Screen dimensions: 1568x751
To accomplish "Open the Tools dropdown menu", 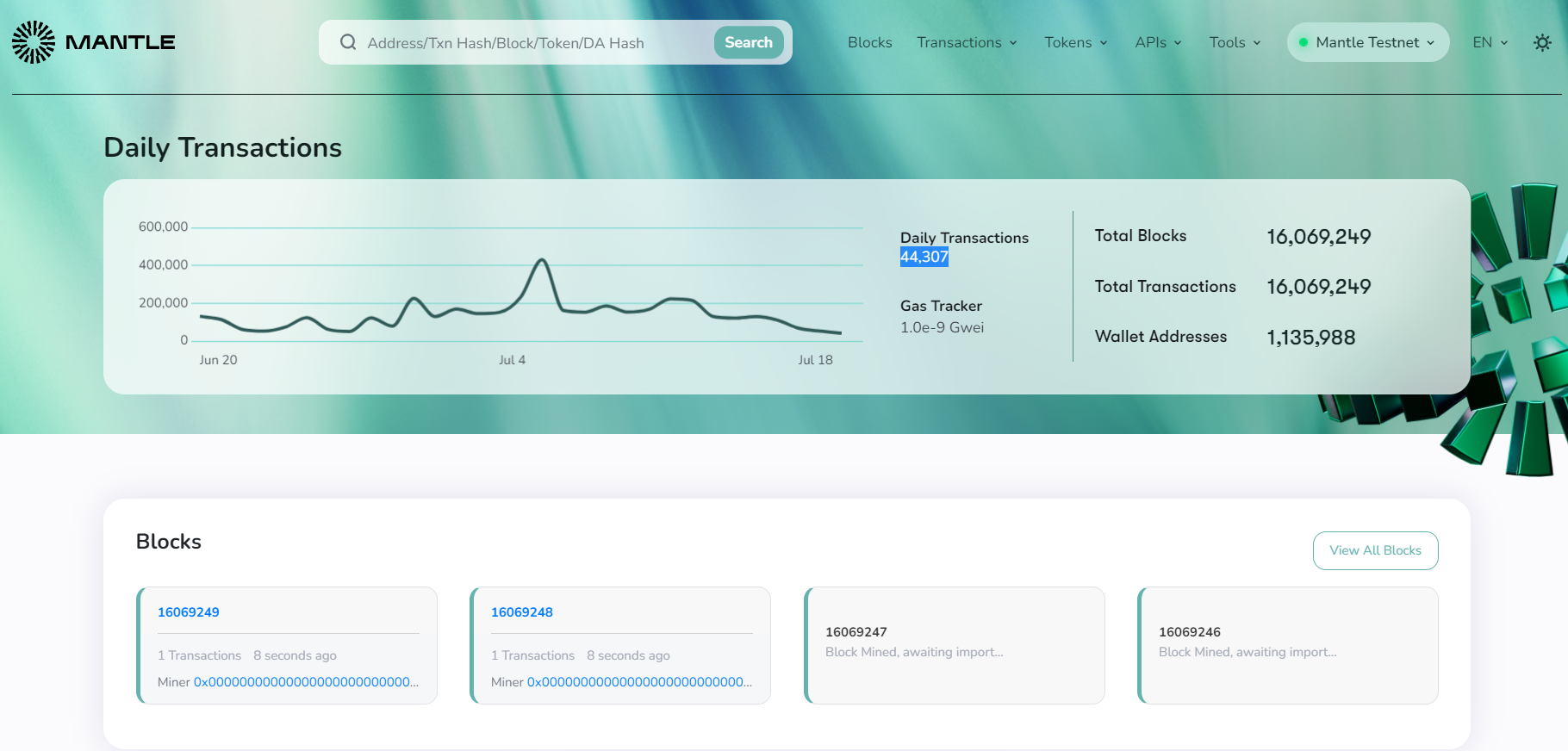I will tap(1235, 42).
